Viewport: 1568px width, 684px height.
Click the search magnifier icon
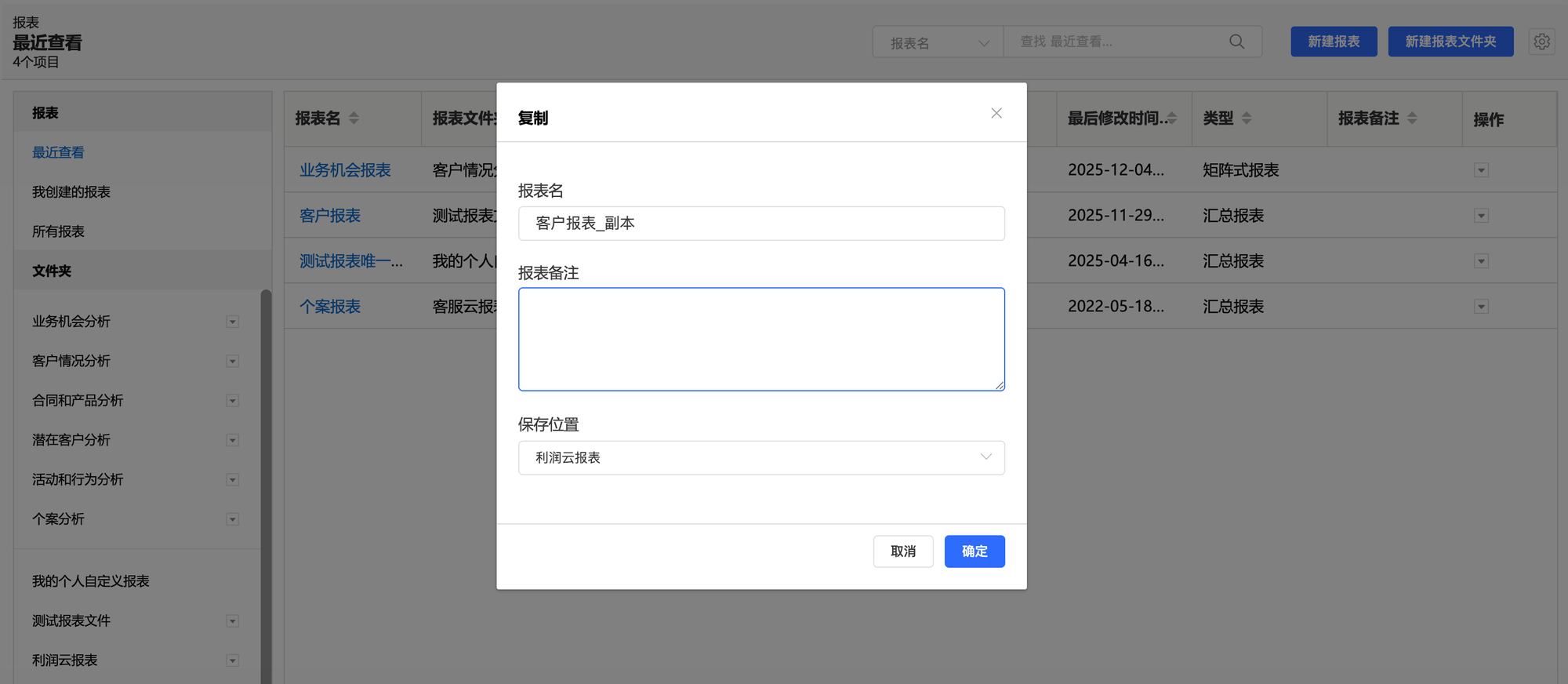pos(1236,42)
